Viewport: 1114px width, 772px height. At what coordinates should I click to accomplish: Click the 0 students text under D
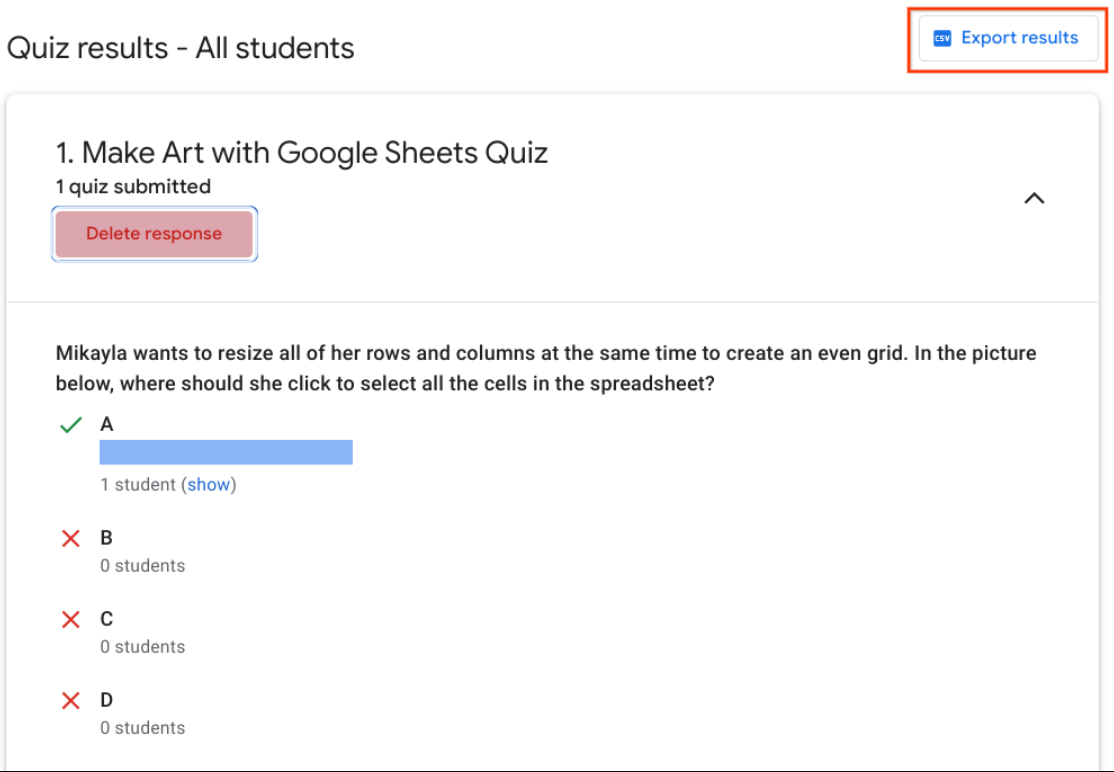[x=143, y=728]
